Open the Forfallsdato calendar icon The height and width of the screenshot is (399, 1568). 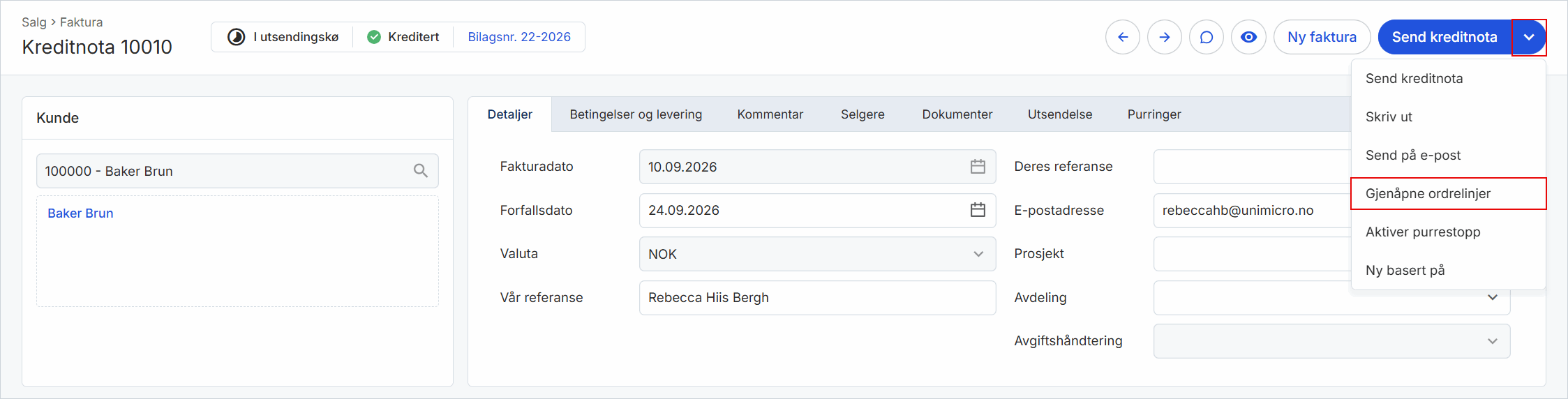point(978,210)
